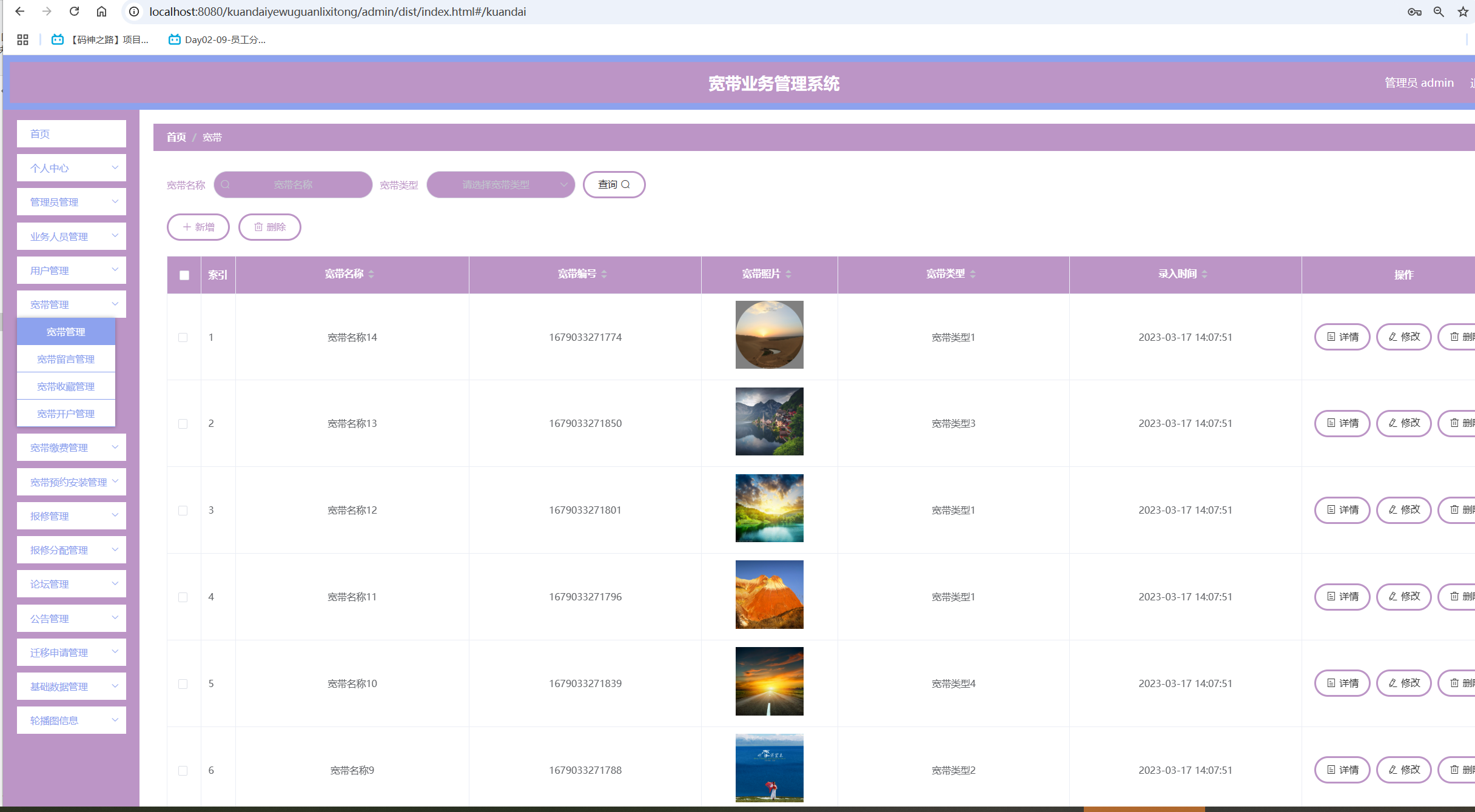Open the 宽带类型 select dropdown
This screenshot has width=1475, height=812.
pos(501,184)
